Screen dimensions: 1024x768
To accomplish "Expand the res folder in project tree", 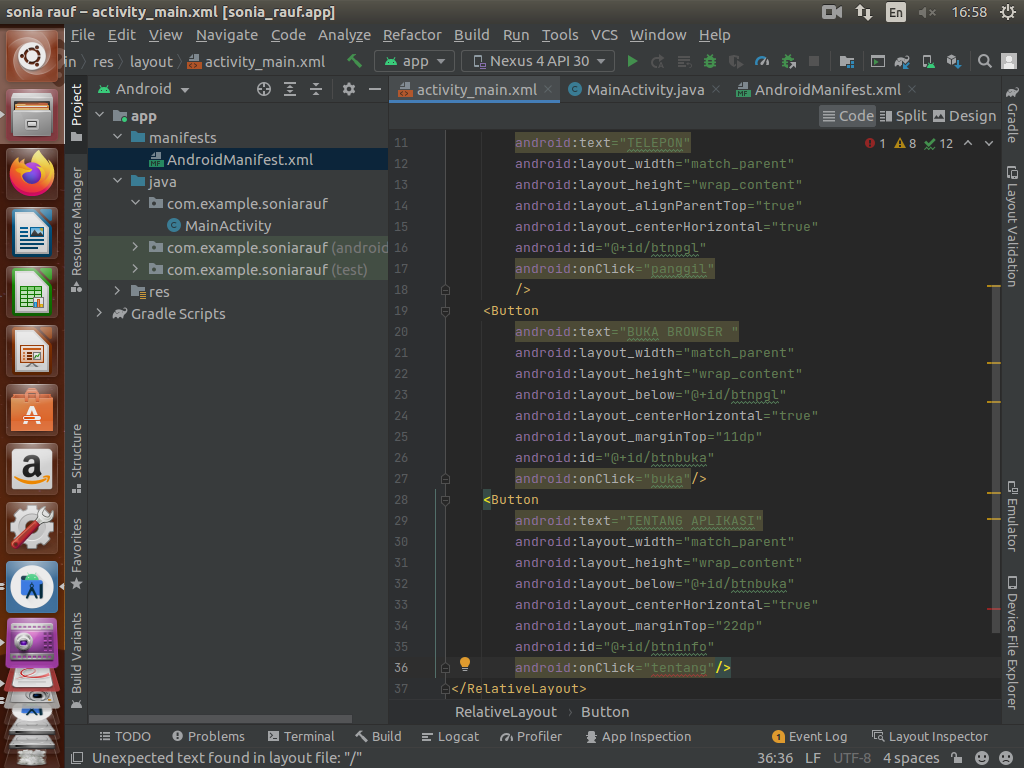I will [117, 292].
